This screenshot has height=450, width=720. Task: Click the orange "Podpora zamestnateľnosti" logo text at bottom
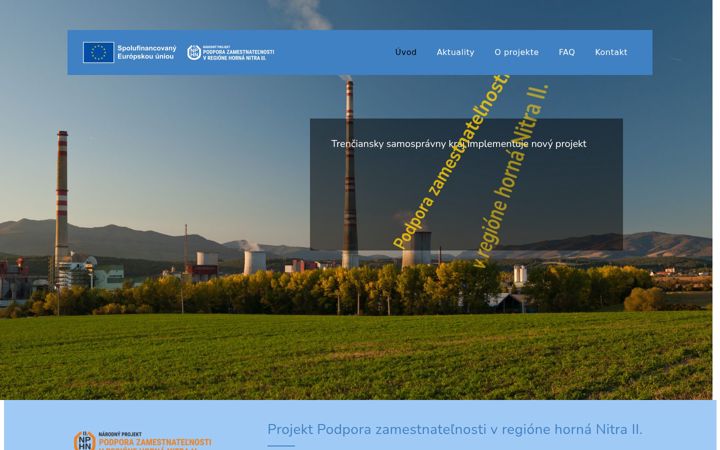click(x=155, y=443)
